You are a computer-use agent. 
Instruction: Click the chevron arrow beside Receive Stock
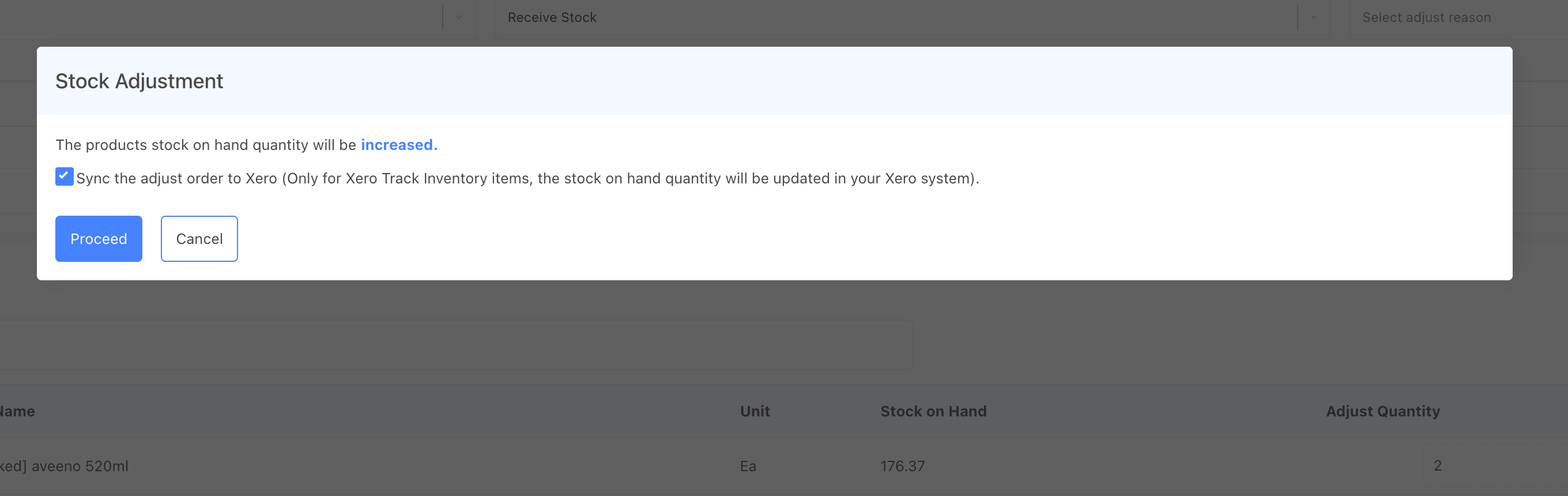coord(1314,18)
